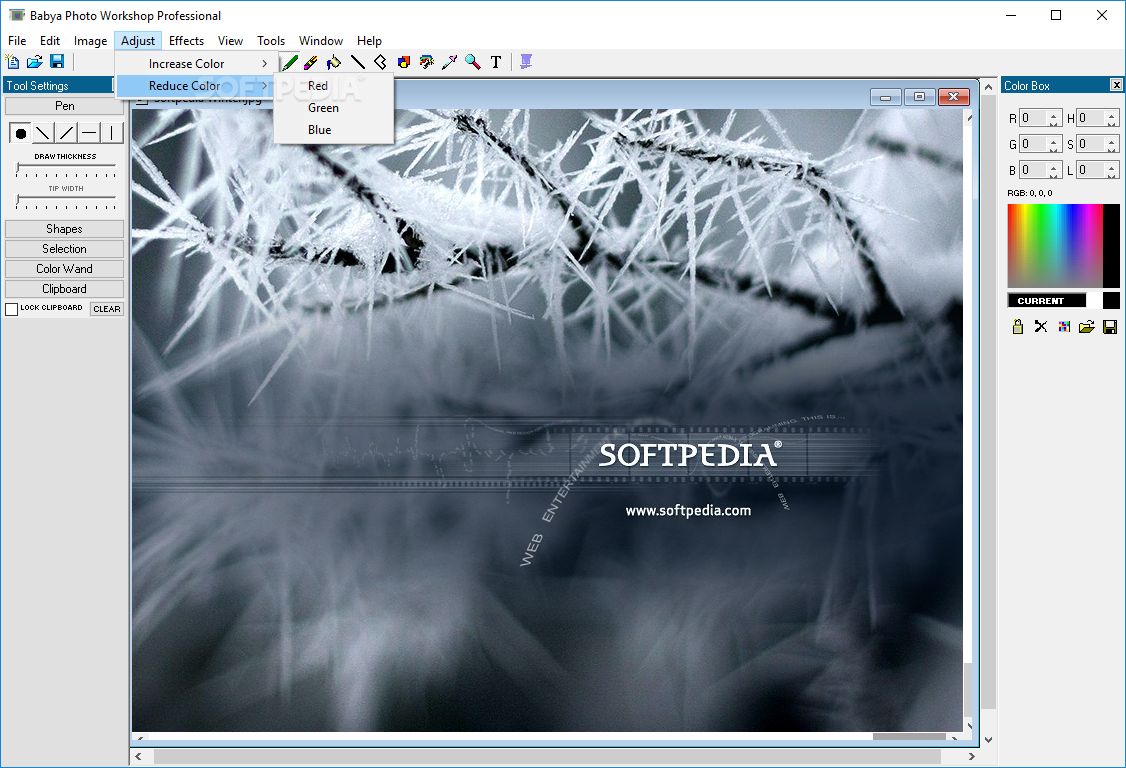Click the R value stepper
Viewport: 1126px width, 768px height.
[1053, 119]
